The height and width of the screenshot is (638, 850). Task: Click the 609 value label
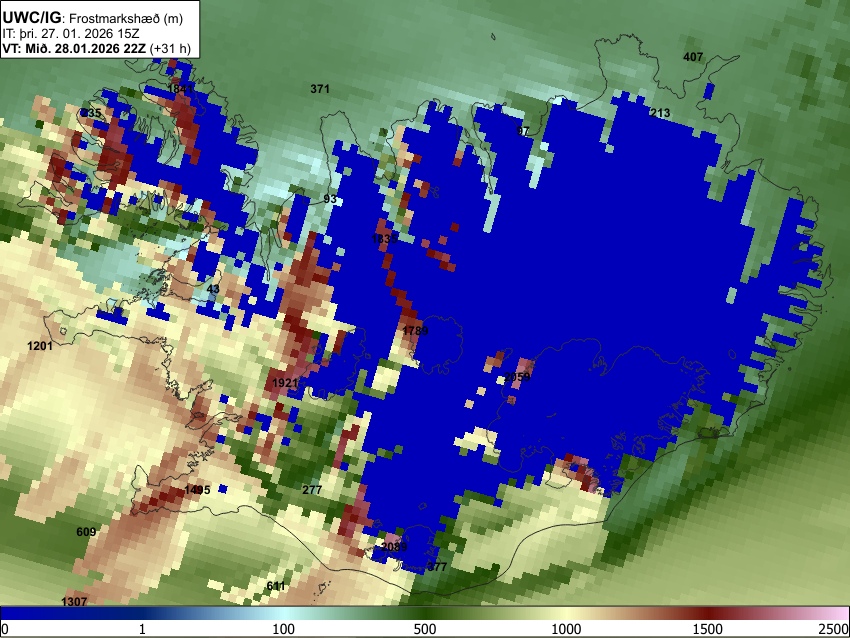[x=86, y=532]
